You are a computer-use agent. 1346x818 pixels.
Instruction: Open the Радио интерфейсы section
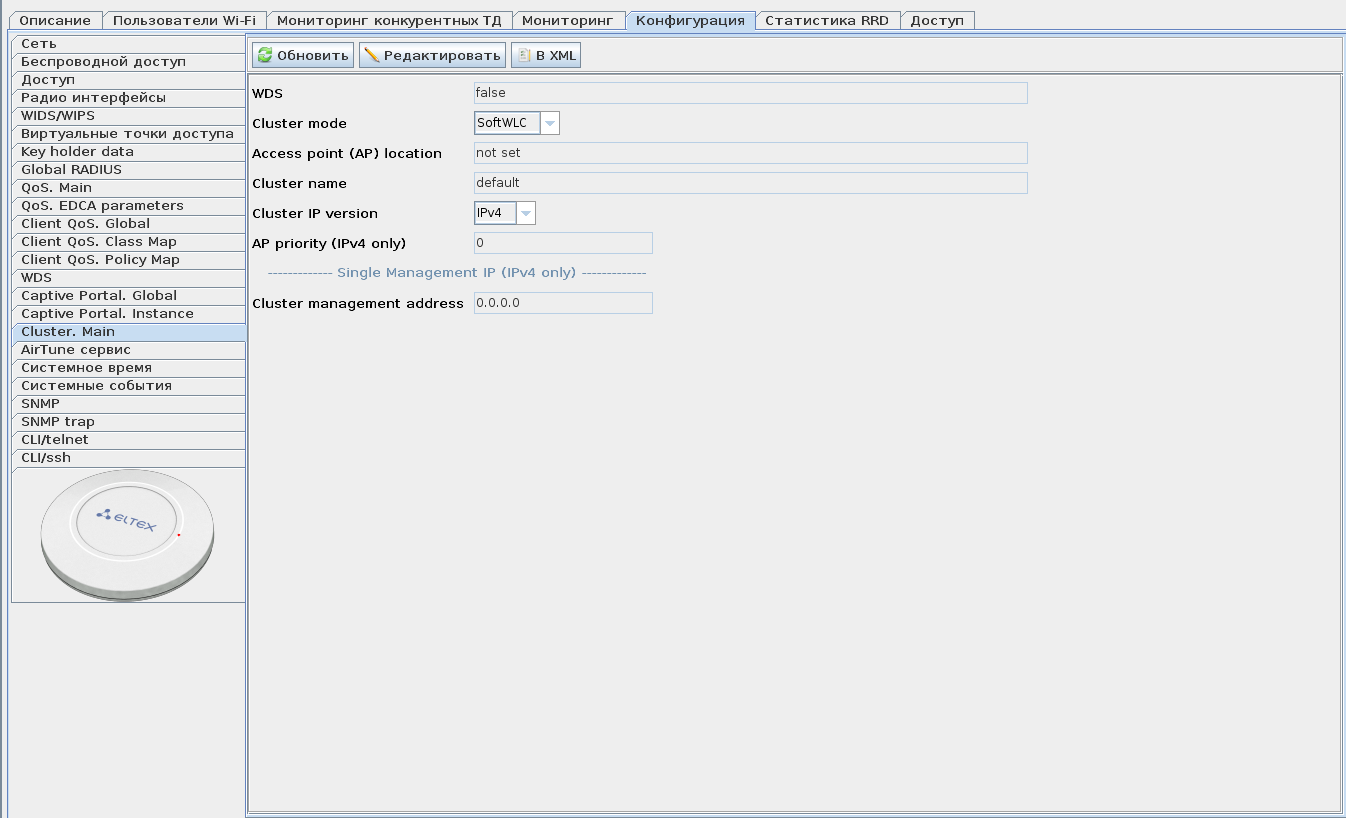[x=128, y=98]
